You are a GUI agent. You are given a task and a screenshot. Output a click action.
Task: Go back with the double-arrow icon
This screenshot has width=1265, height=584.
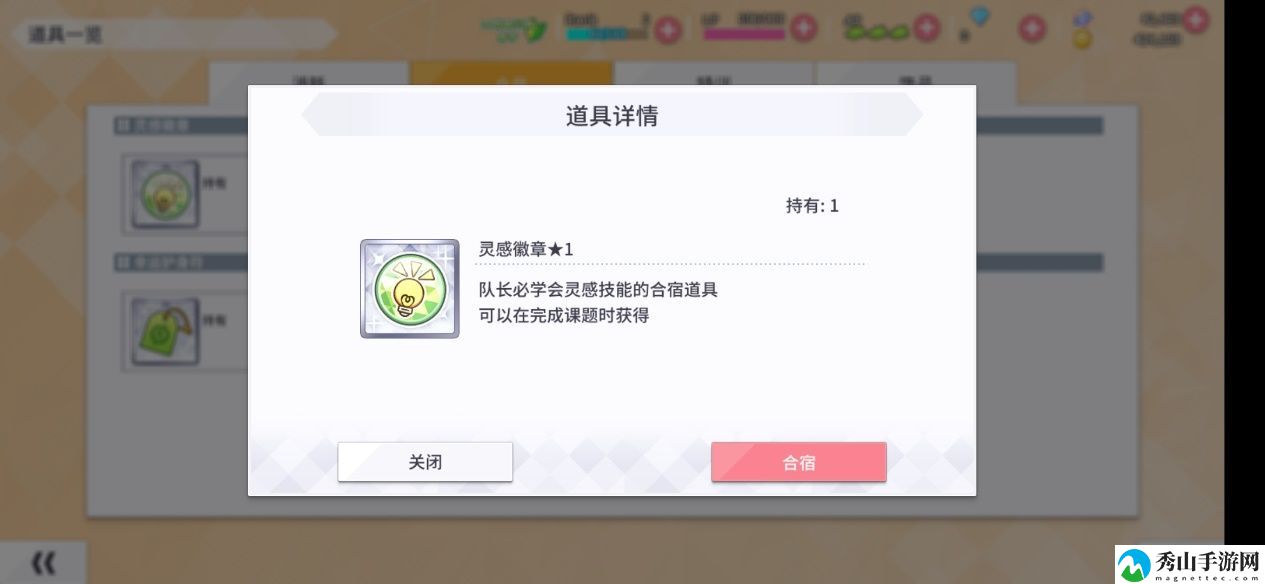pos(43,563)
